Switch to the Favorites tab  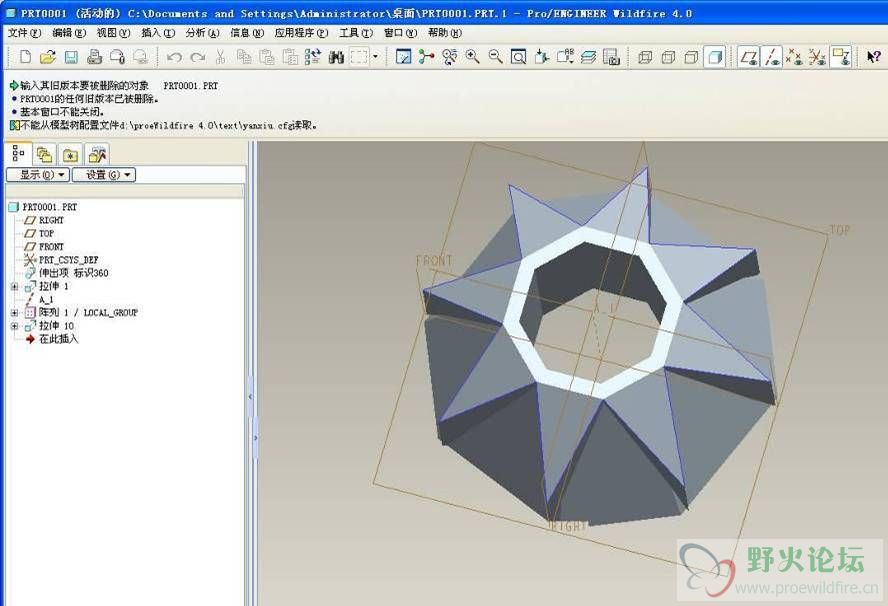point(70,154)
